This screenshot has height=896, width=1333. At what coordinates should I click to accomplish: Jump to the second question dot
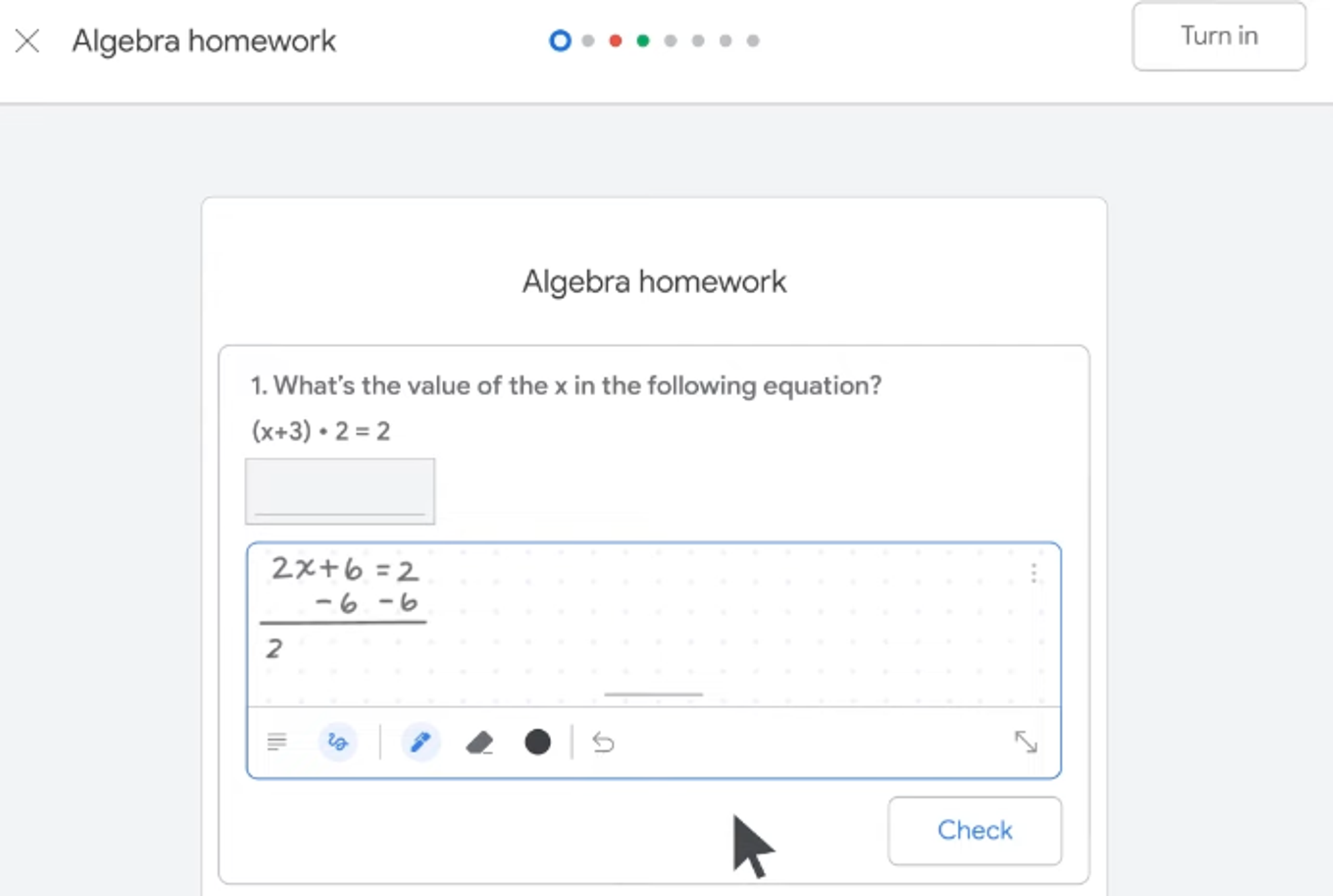[588, 41]
